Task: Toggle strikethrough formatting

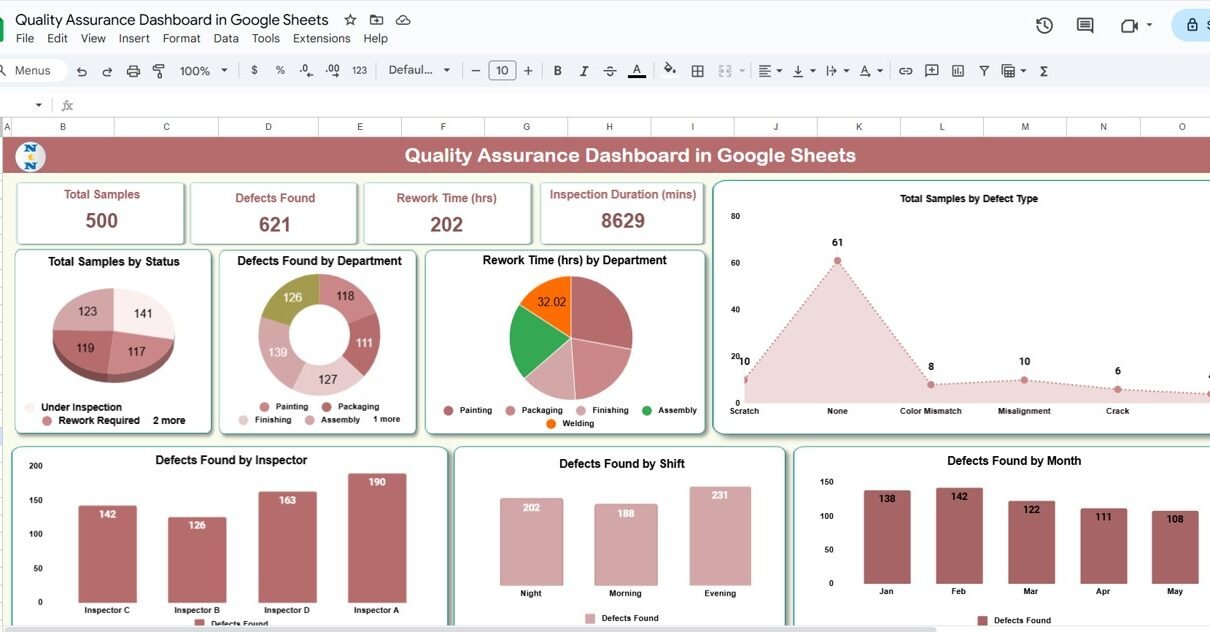Action: click(610, 71)
